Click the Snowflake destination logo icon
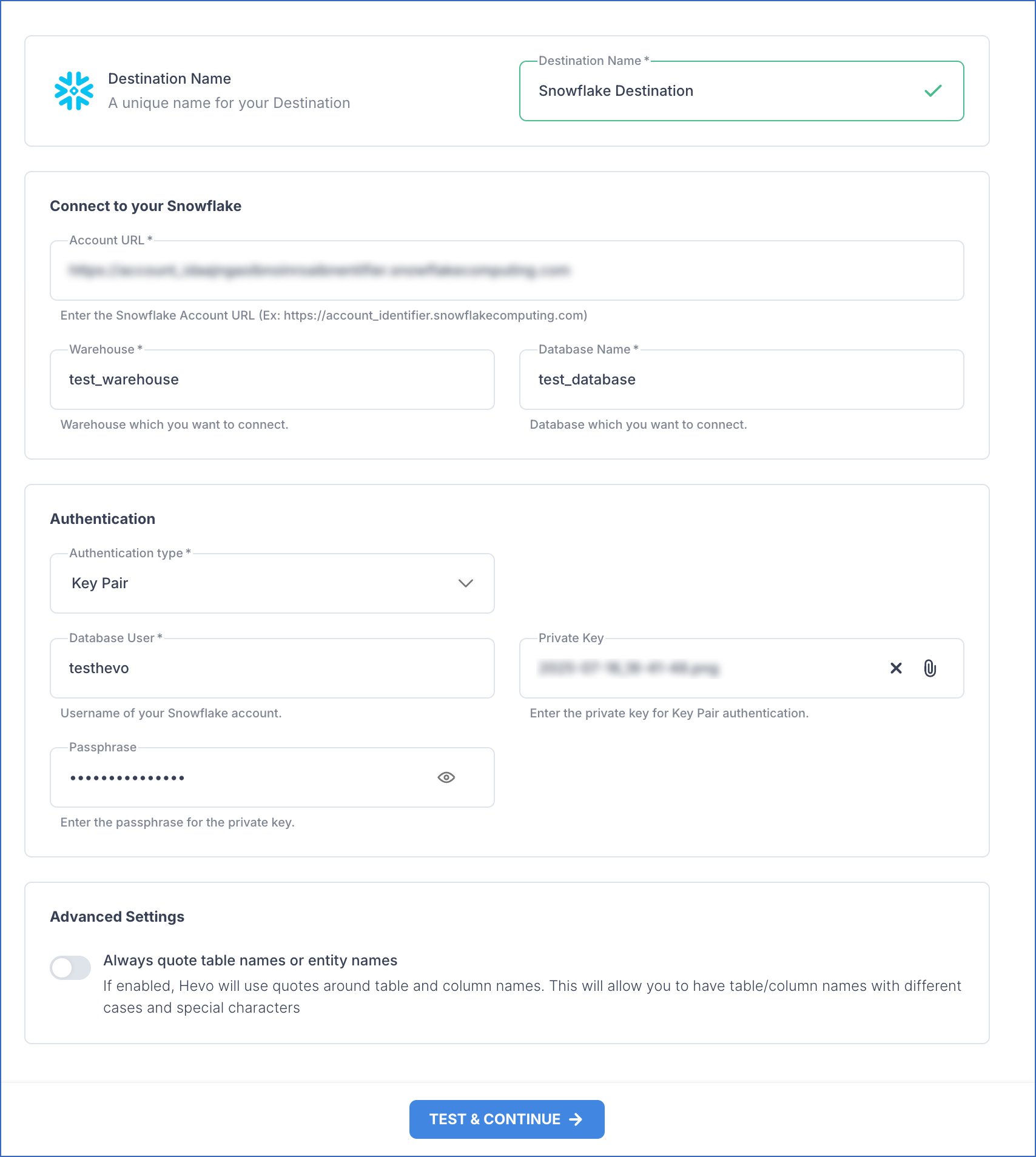Screen dimensions: 1036x1157 pos(73,89)
